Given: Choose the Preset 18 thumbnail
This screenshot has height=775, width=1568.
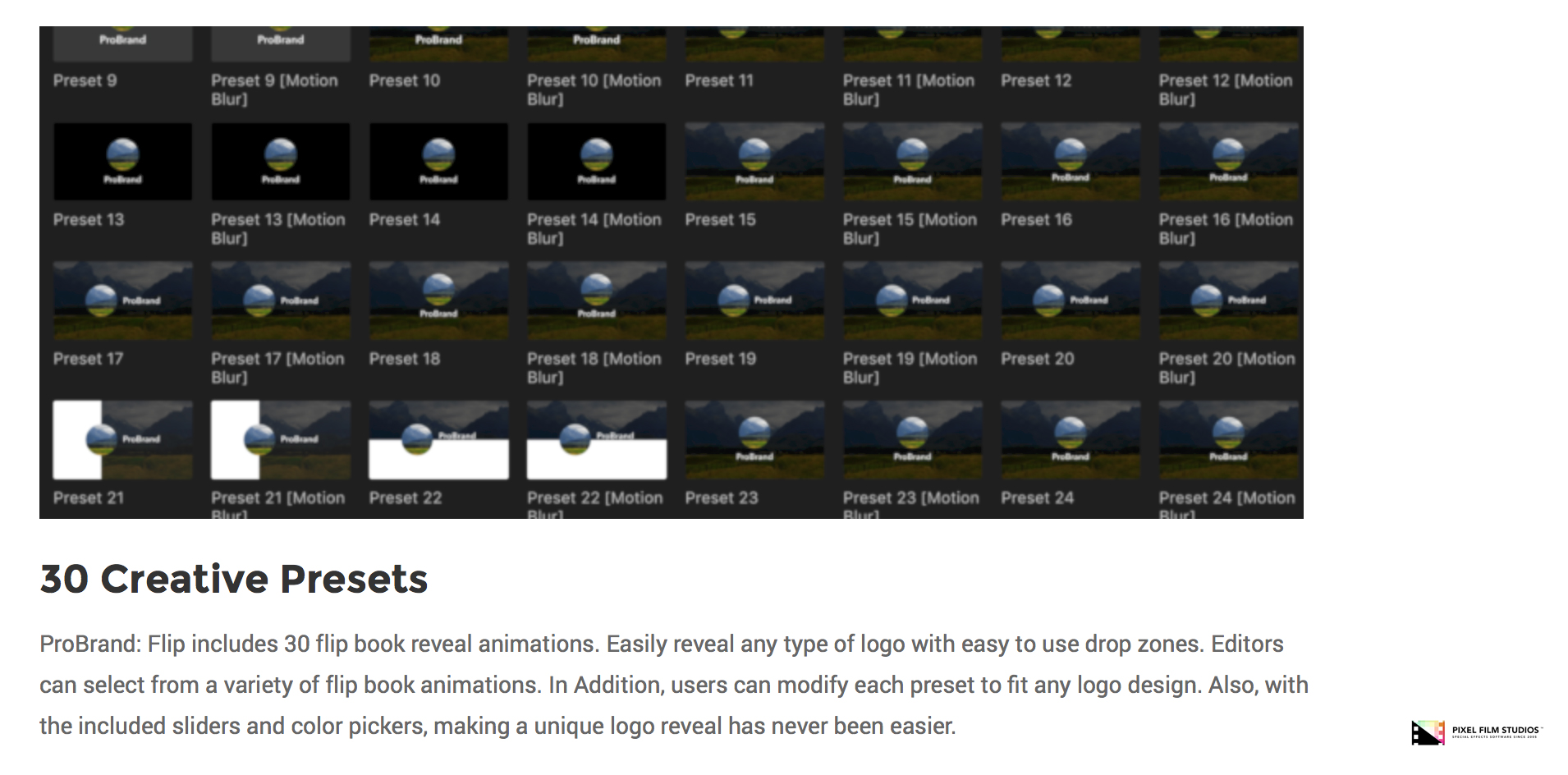Looking at the screenshot, I should [x=438, y=300].
